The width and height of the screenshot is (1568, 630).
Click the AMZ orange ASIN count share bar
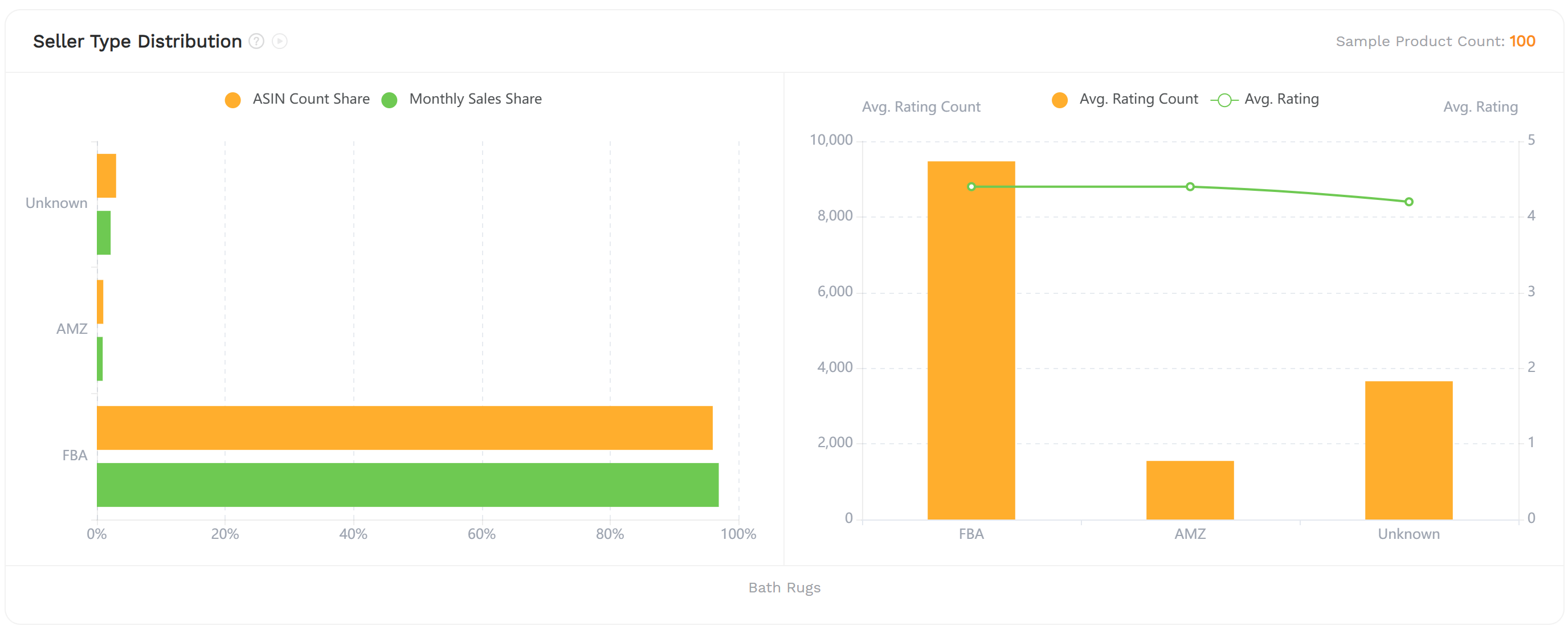click(100, 302)
